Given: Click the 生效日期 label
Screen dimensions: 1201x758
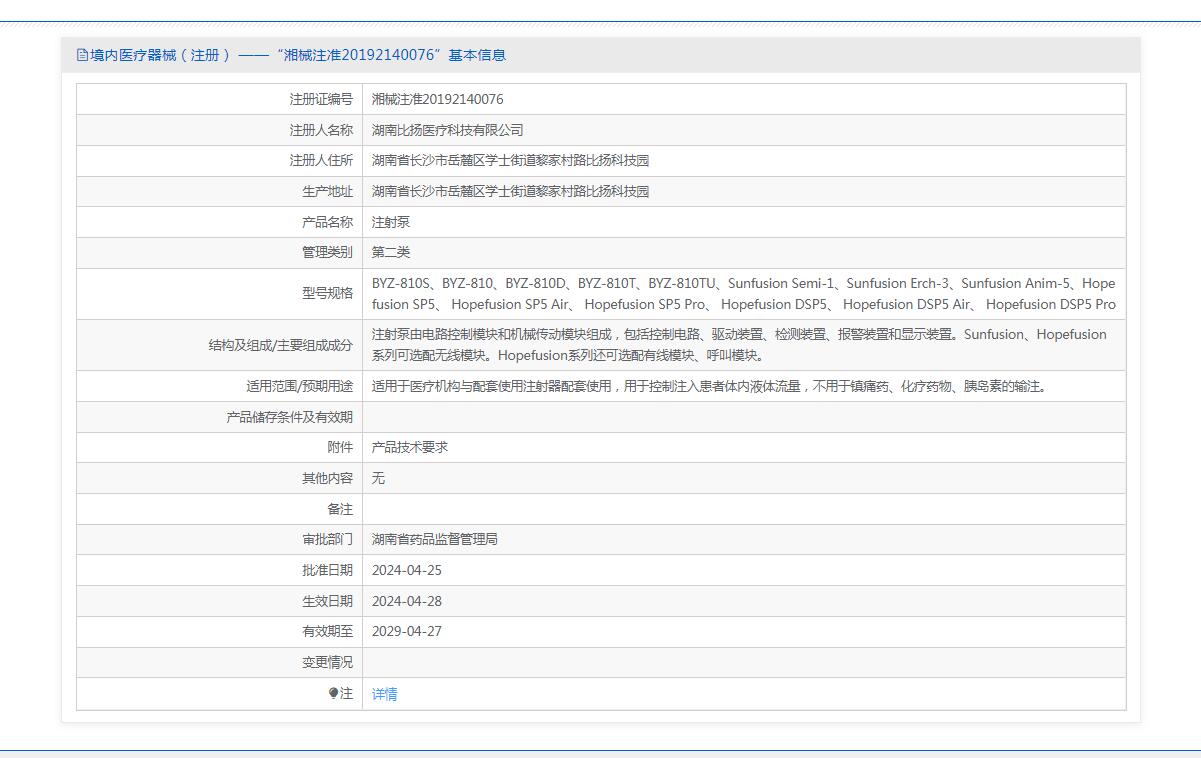Looking at the screenshot, I should point(327,601).
